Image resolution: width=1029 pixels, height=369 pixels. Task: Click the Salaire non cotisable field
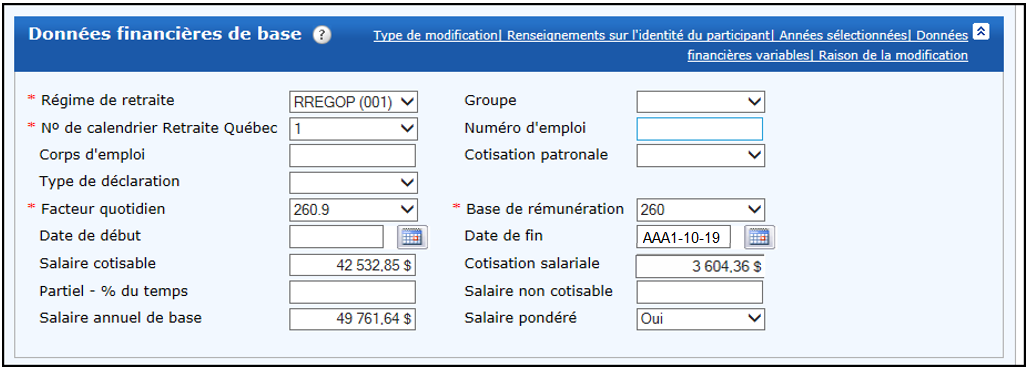point(700,292)
